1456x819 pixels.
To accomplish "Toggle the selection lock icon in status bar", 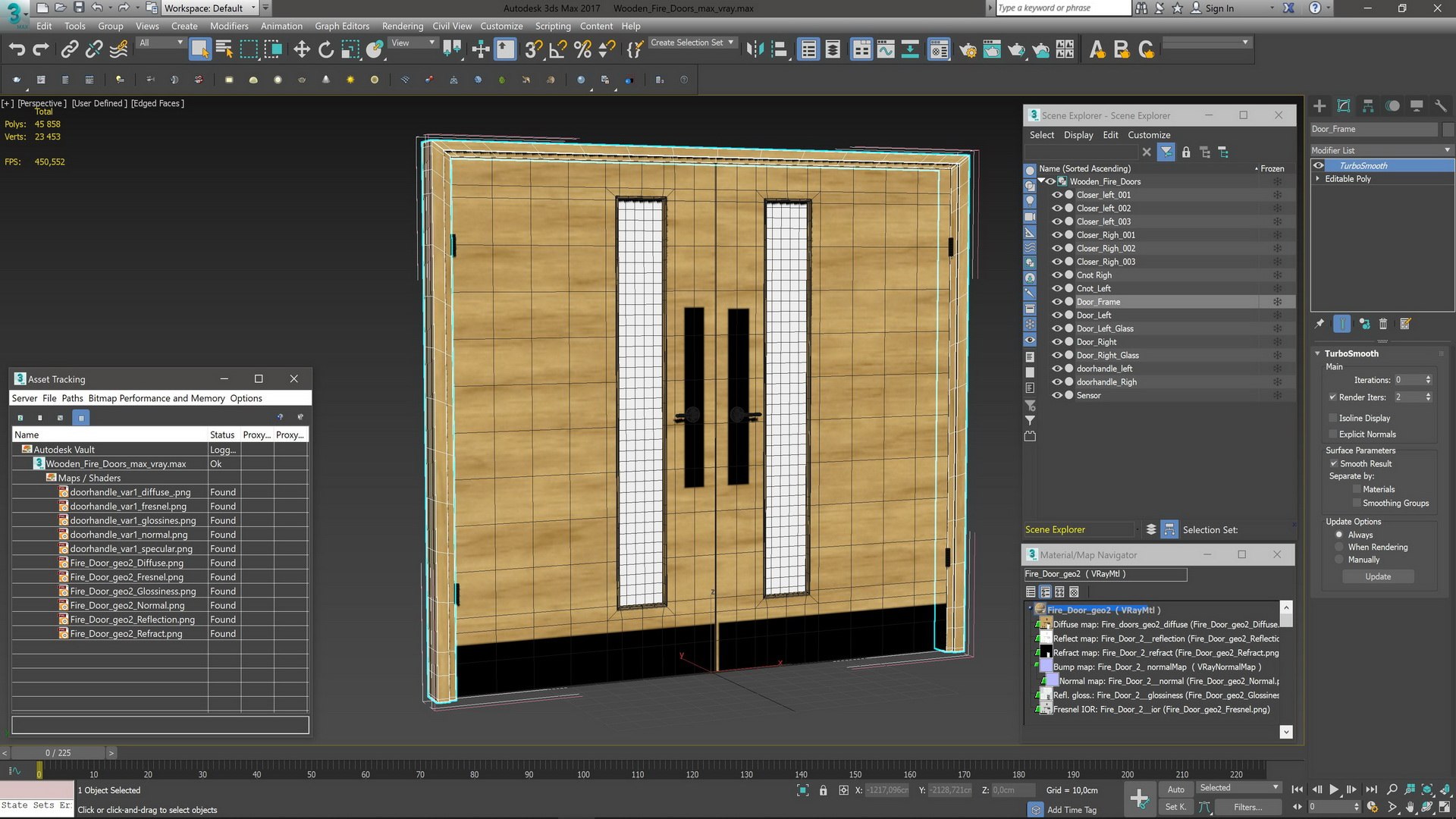I will [824, 790].
